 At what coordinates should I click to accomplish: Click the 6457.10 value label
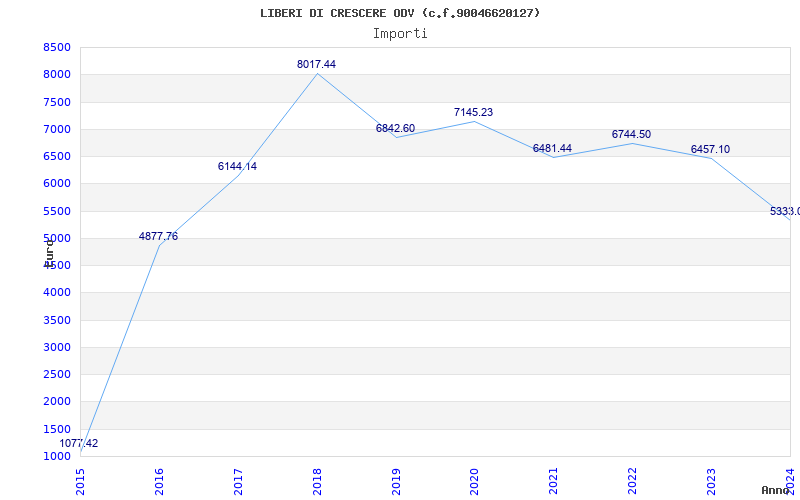tap(710, 149)
